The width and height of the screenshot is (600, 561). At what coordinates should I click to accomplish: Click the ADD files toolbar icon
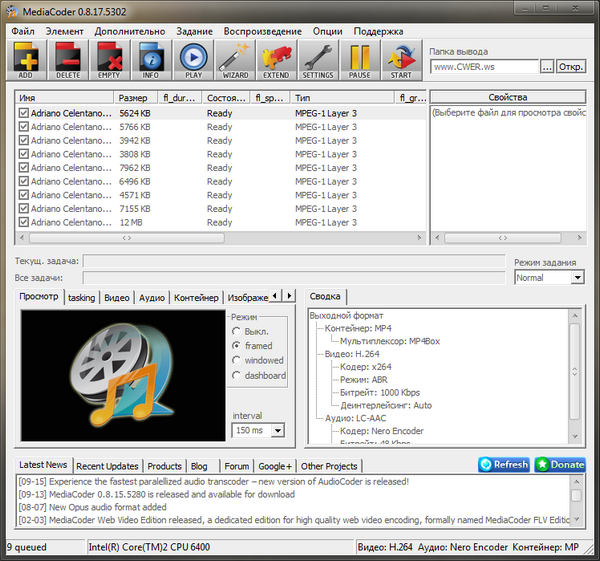pyautogui.click(x=24, y=61)
